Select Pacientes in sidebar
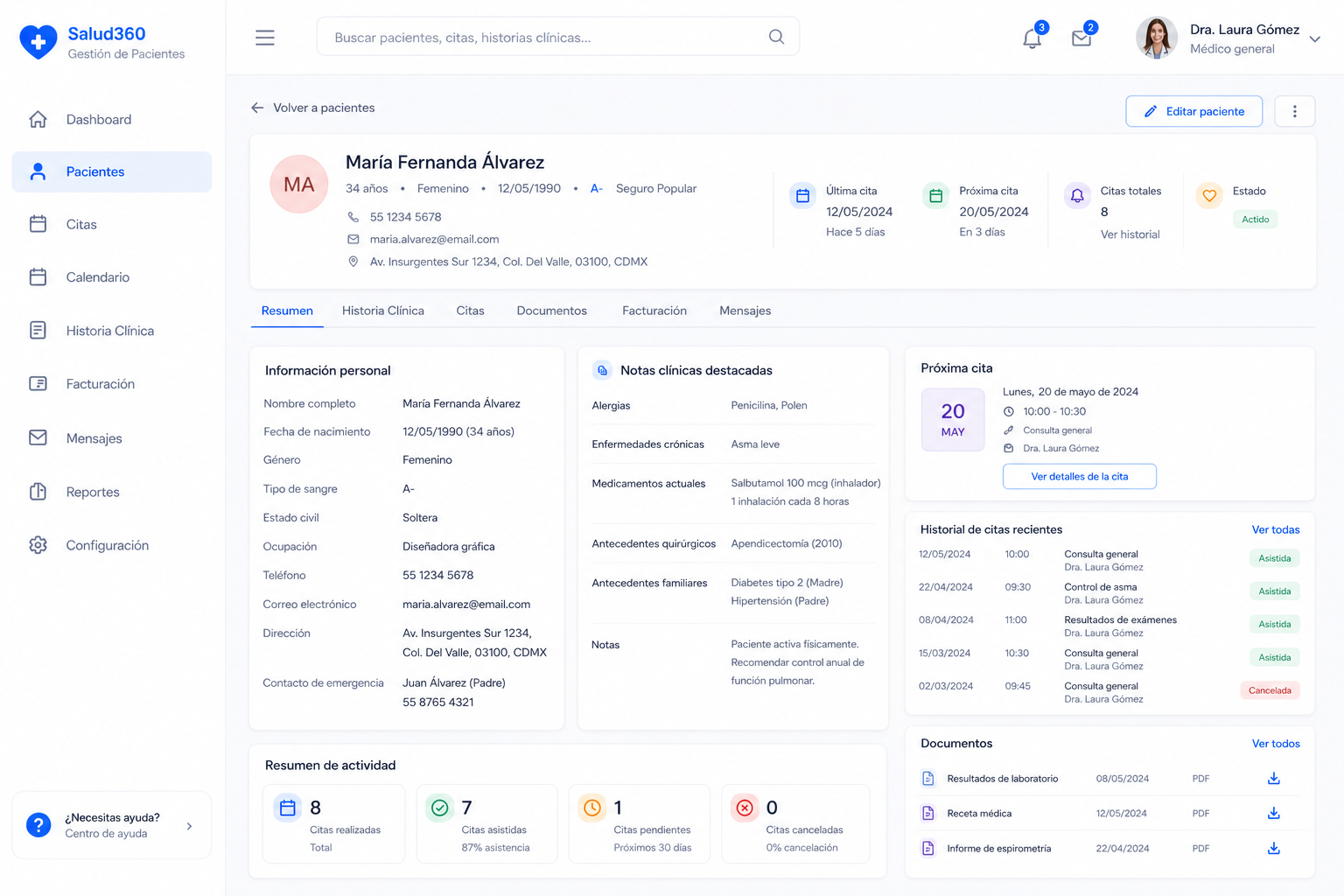The width and height of the screenshot is (1344, 896). (112, 171)
